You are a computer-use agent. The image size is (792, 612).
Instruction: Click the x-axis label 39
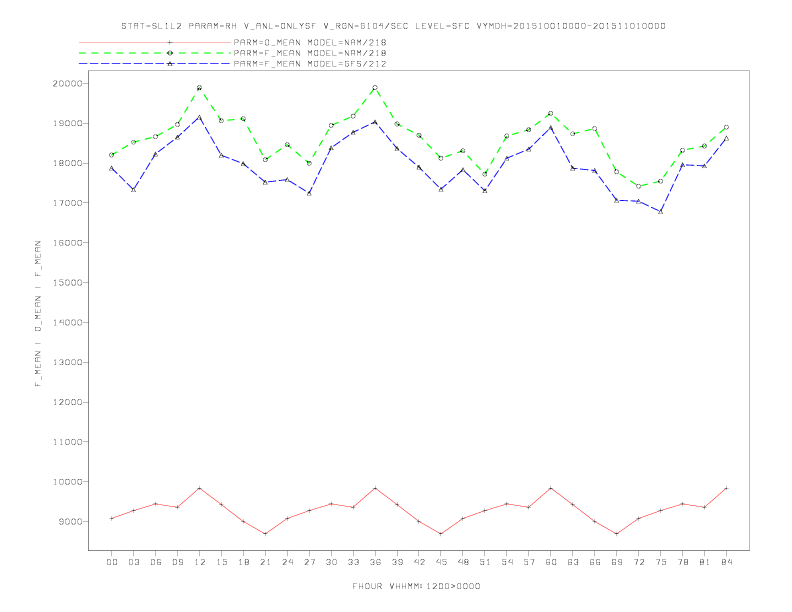[x=397, y=562]
